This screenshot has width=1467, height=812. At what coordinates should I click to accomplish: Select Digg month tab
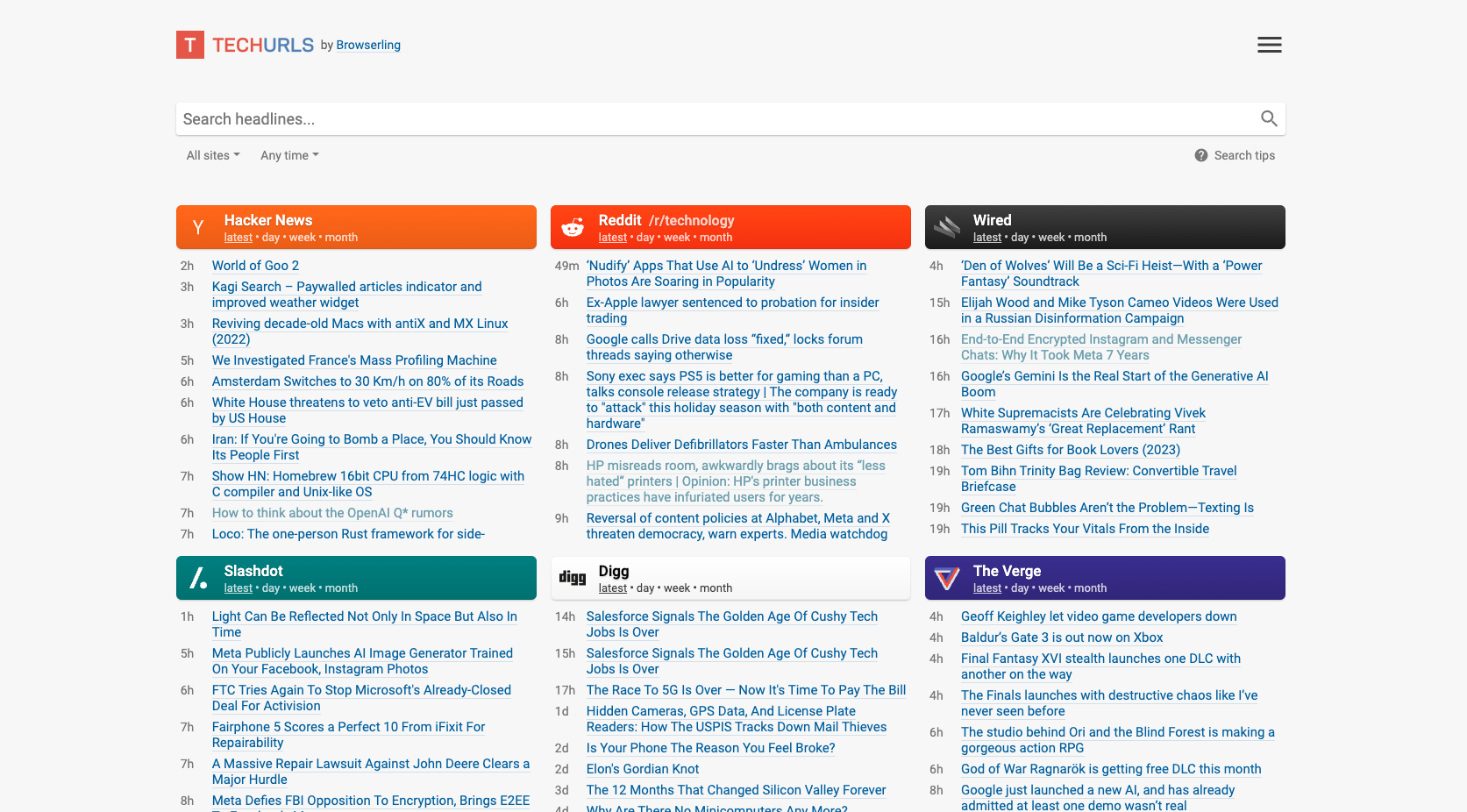tap(716, 588)
